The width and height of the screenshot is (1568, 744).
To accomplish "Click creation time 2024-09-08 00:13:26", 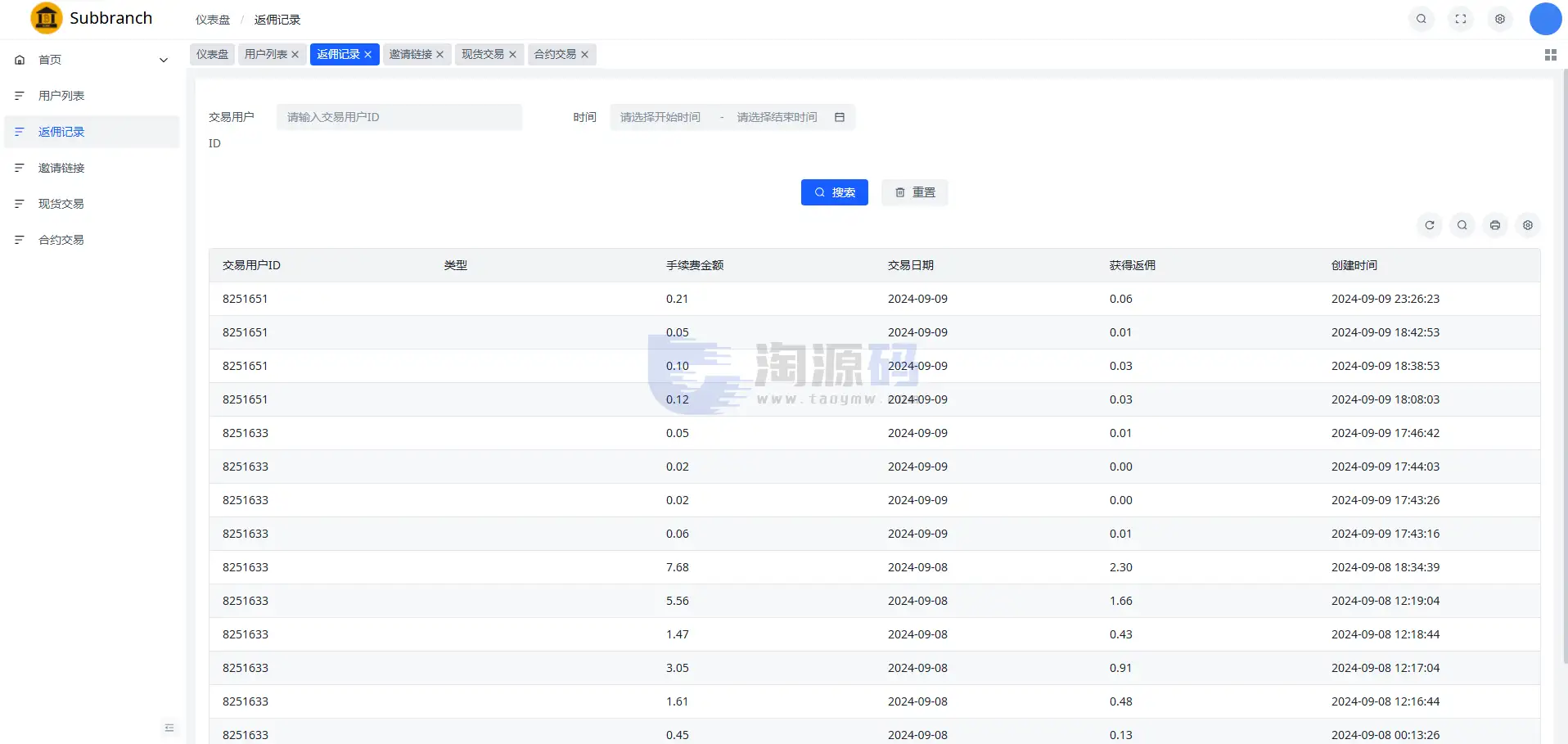I will click(x=1385, y=735).
